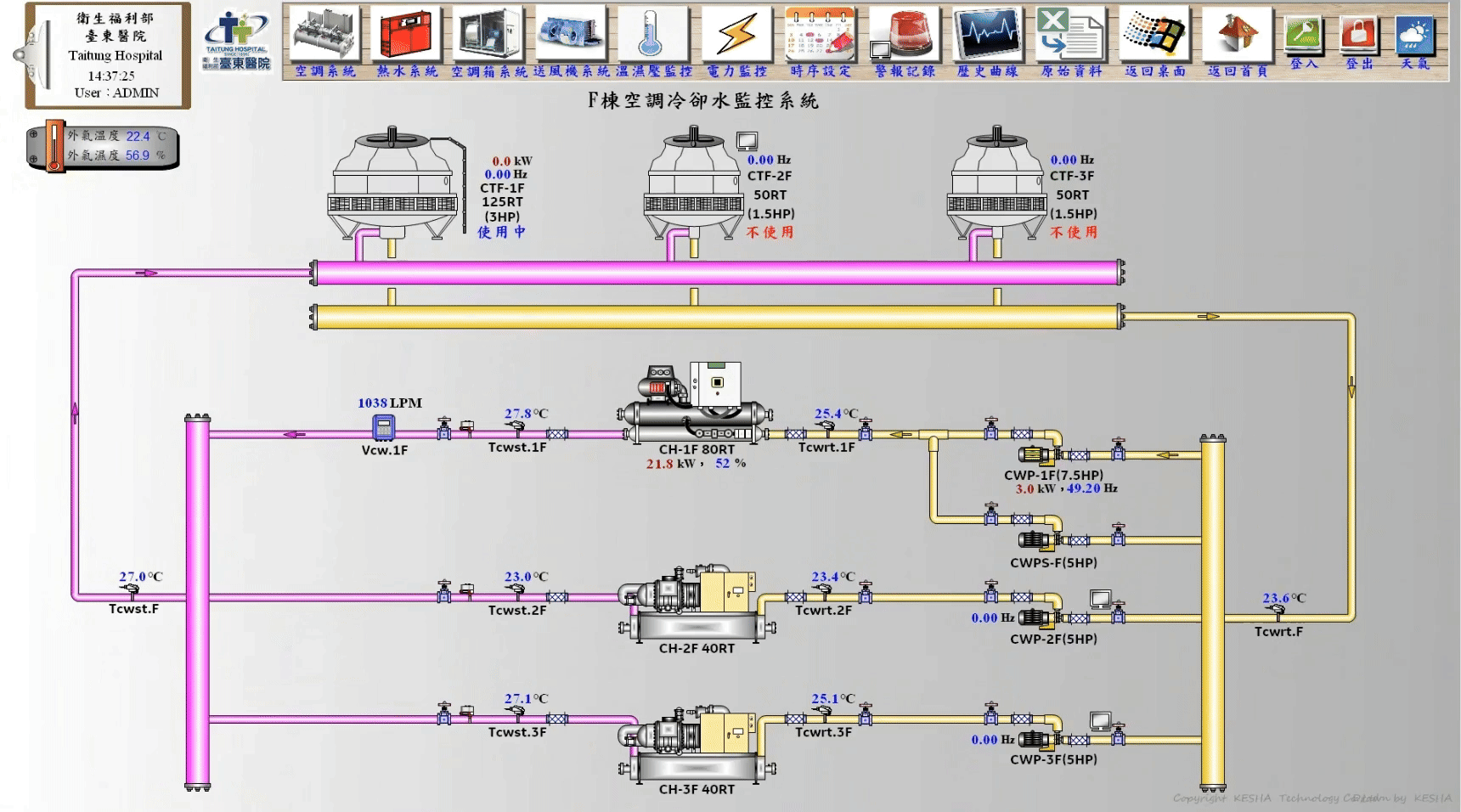Open the 空調系統 air conditioning system page

coord(325,35)
